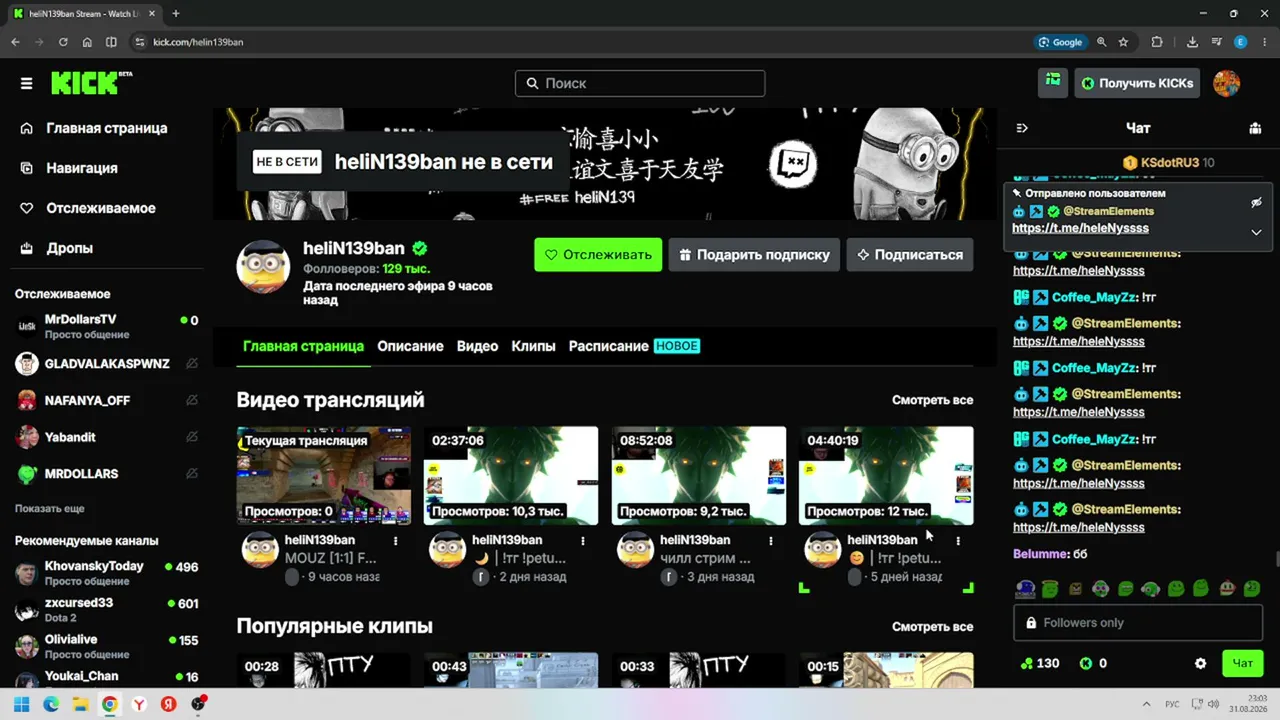Screen dimensions: 1280x720
Task: Send message with the green Чат button
Action: pos(1242,663)
